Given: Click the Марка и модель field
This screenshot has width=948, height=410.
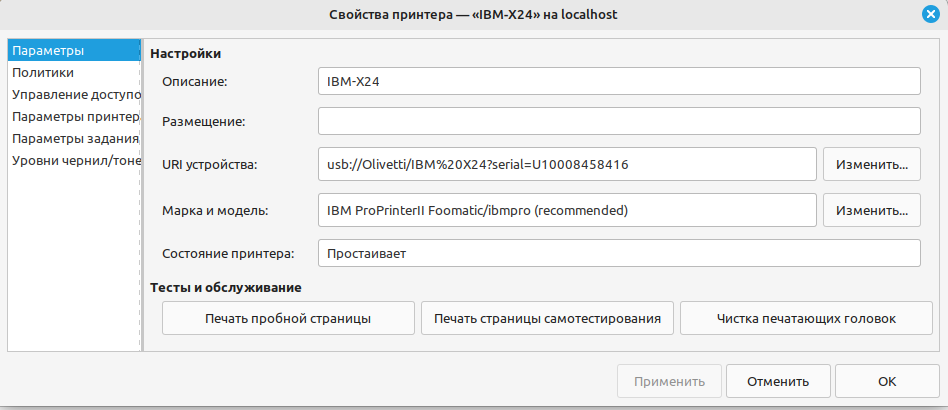Looking at the screenshot, I should (x=567, y=210).
